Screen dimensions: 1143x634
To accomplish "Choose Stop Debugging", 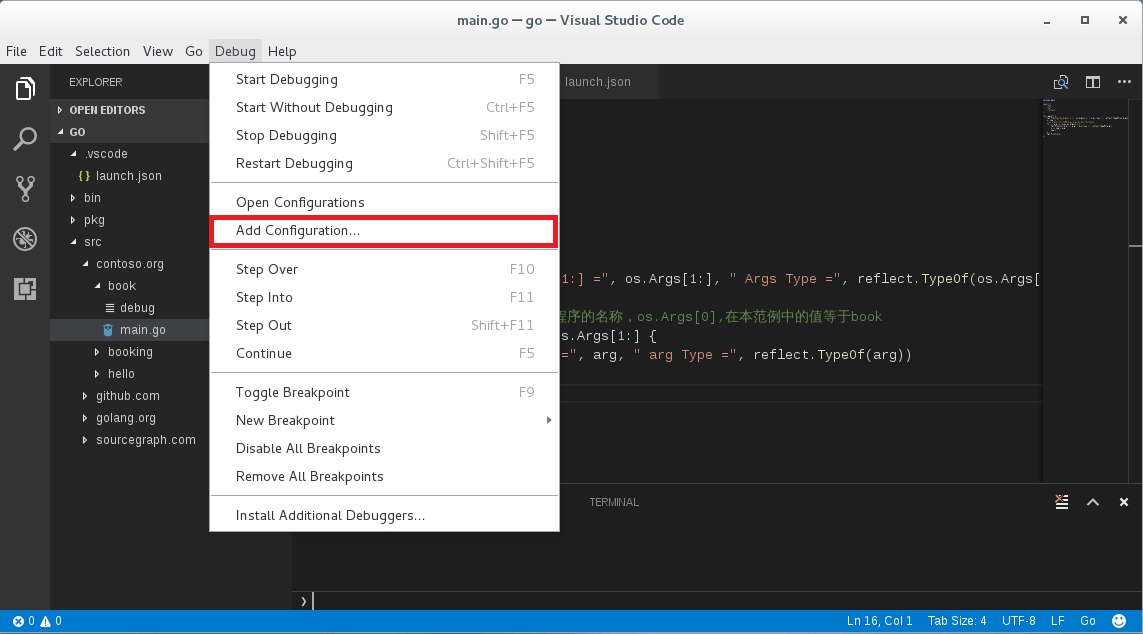I will [384, 136].
